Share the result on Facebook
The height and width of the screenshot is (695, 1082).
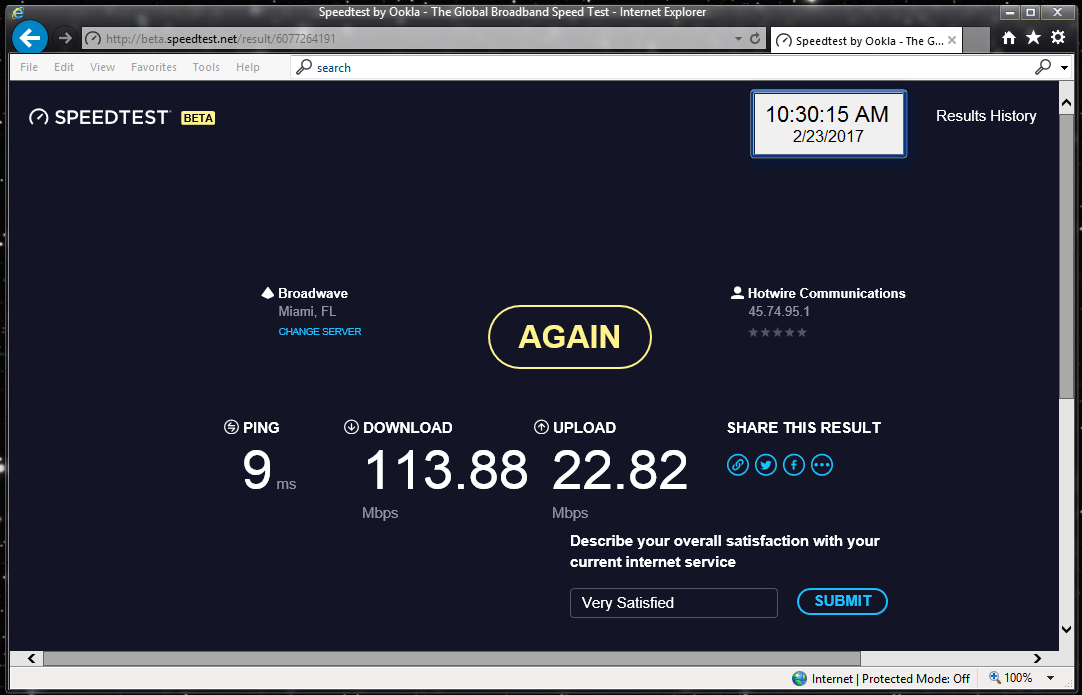tap(794, 465)
